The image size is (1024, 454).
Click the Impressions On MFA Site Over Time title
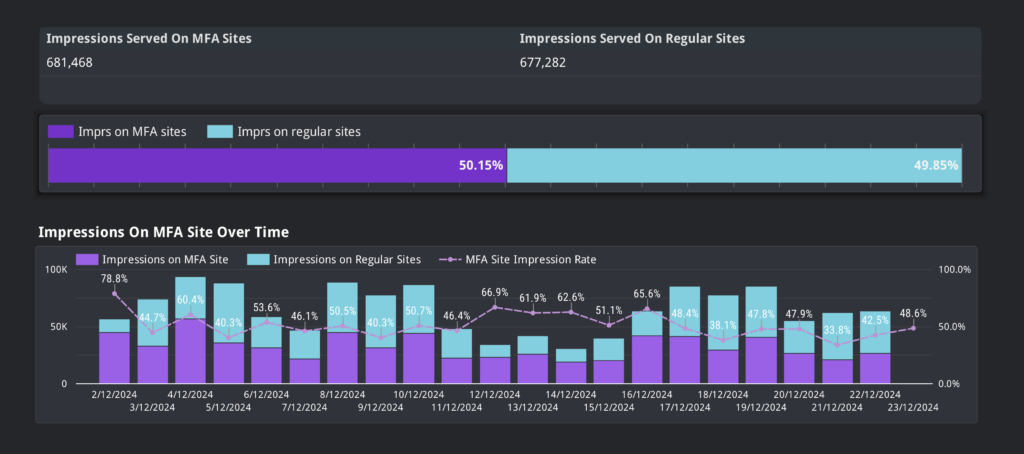(x=163, y=232)
